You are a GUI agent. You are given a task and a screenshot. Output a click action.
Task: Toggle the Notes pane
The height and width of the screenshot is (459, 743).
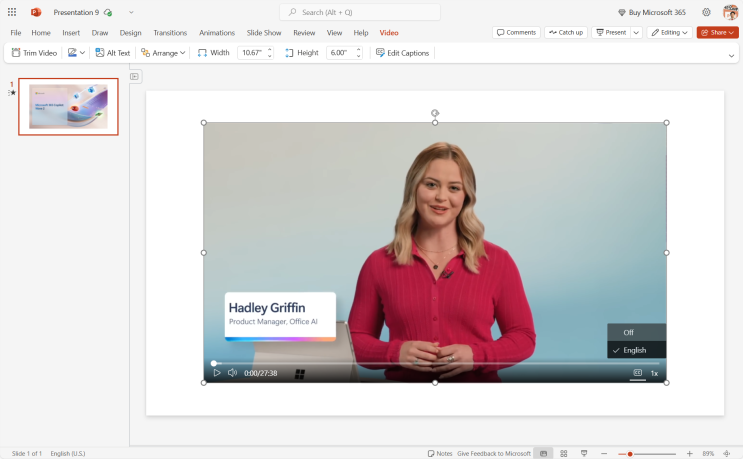click(x=439, y=453)
